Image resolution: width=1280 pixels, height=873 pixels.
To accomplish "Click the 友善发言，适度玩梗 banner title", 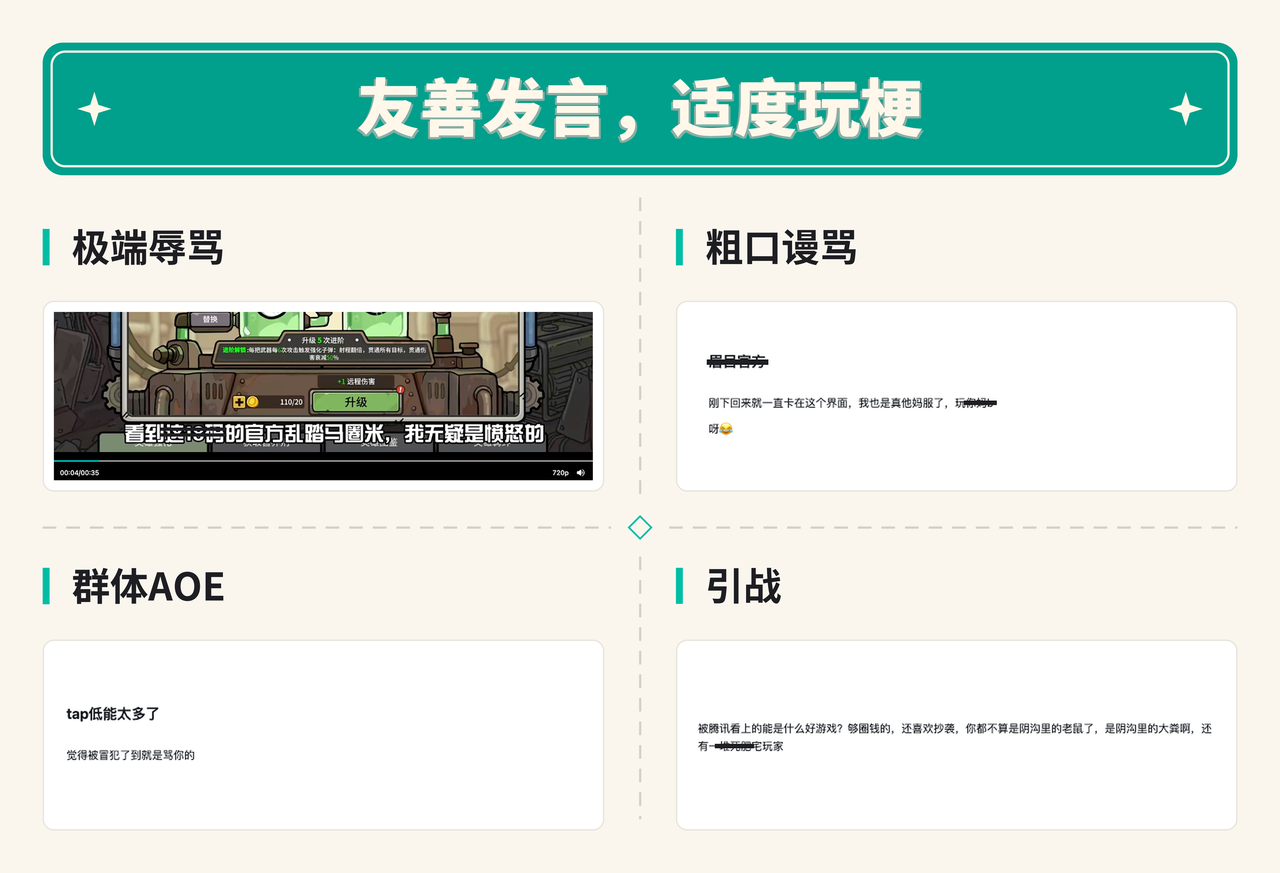I will pyautogui.click(x=640, y=109).
